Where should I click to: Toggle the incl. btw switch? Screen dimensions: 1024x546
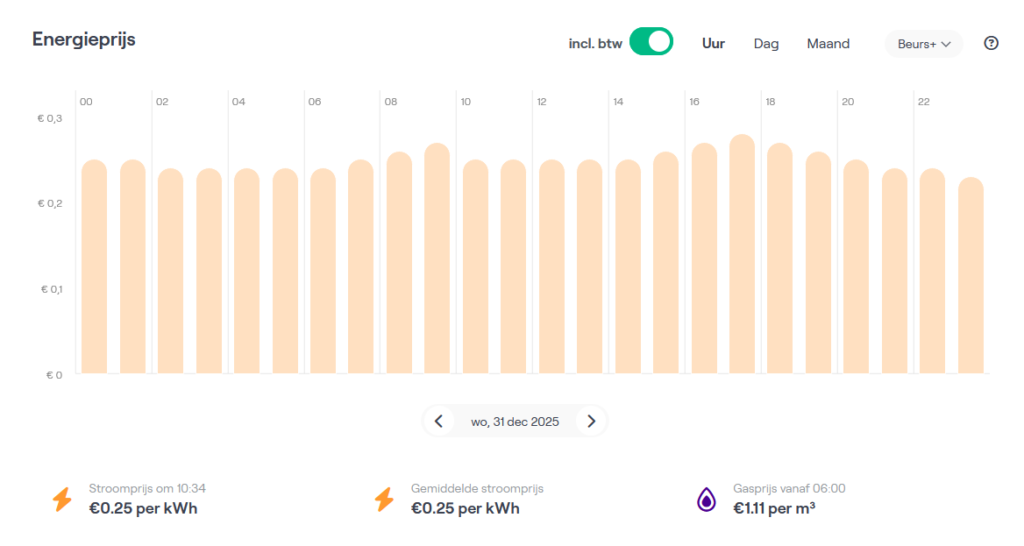click(651, 43)
